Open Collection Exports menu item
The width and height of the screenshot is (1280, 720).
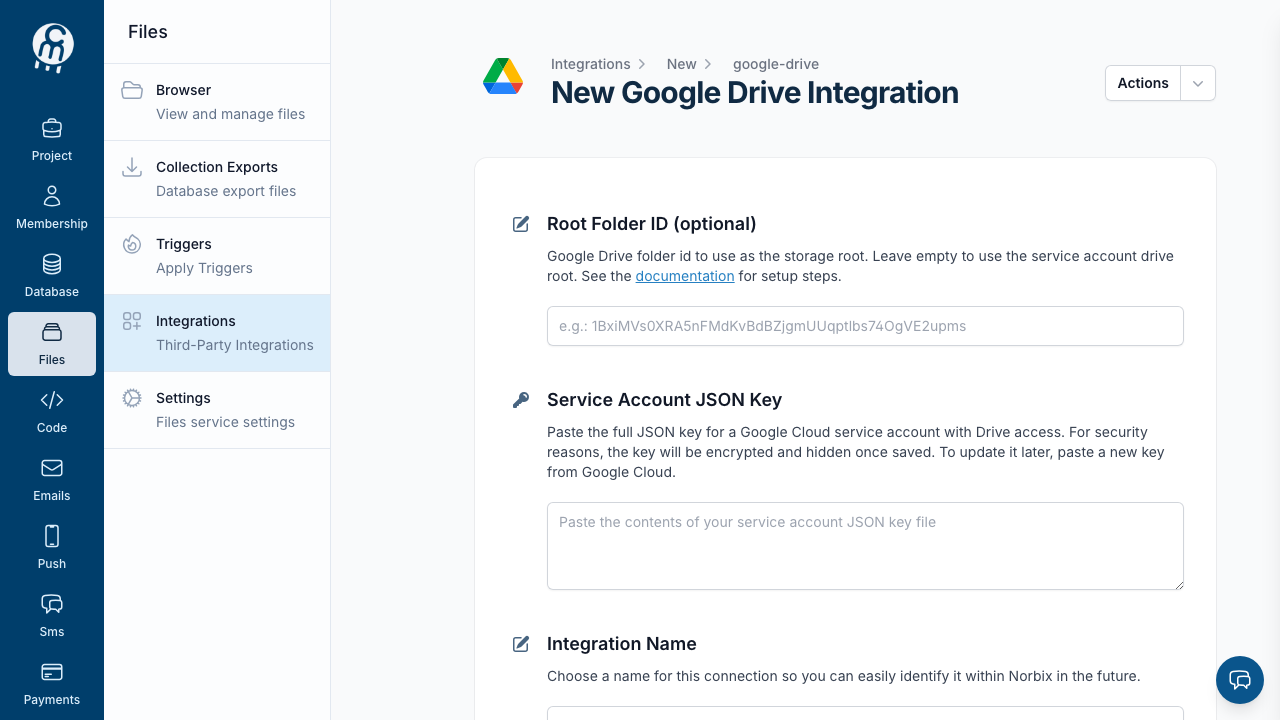[217, 179]
